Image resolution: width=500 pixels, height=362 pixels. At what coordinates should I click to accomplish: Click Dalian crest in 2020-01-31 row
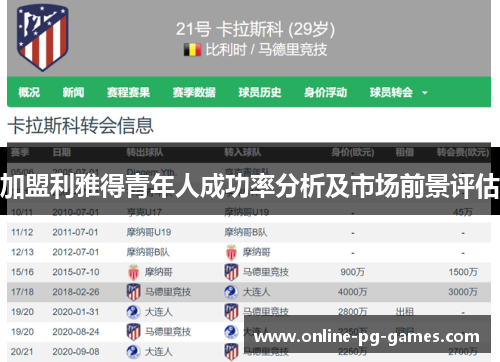[133, 312]
